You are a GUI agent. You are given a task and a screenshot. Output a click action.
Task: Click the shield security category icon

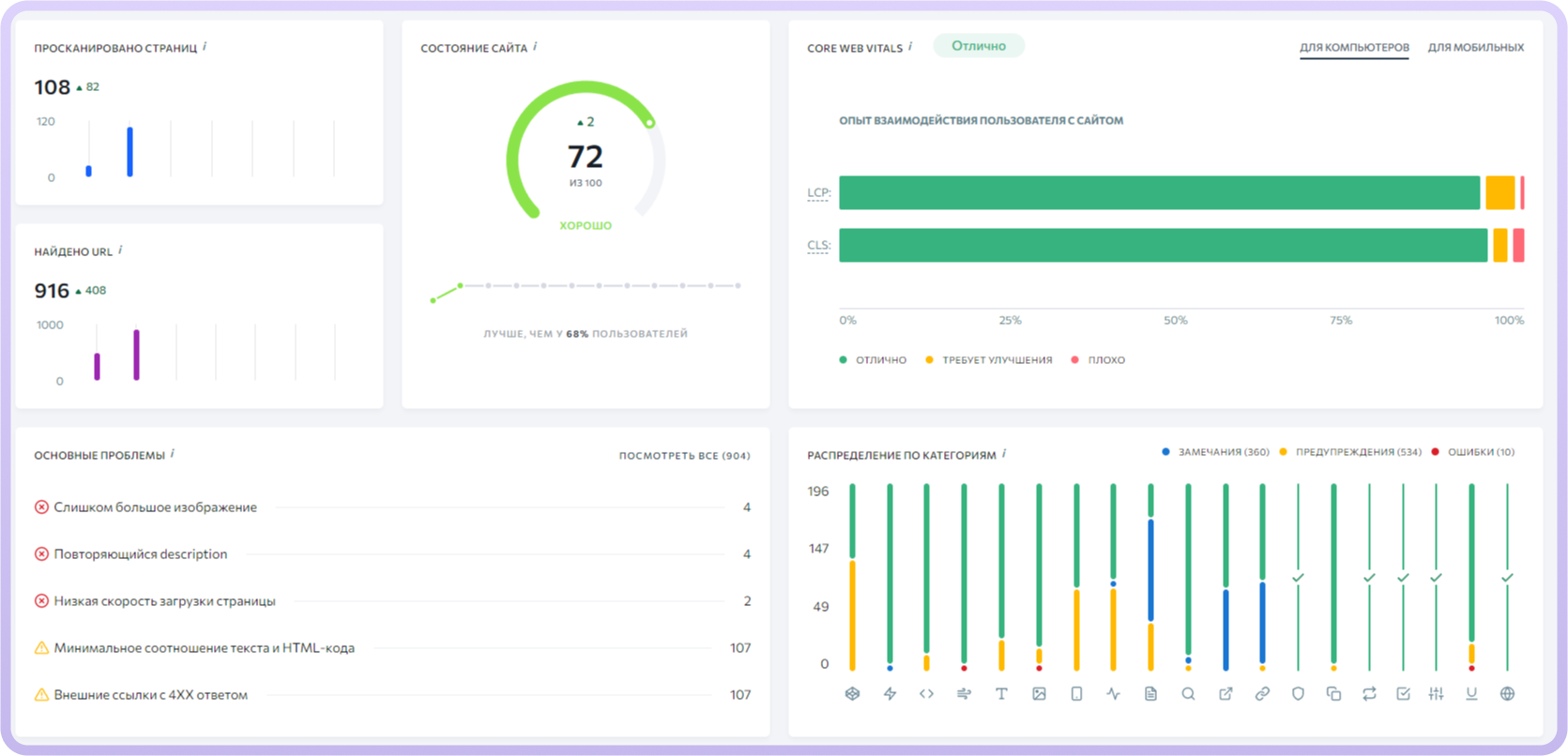(x=1298, y=694)
